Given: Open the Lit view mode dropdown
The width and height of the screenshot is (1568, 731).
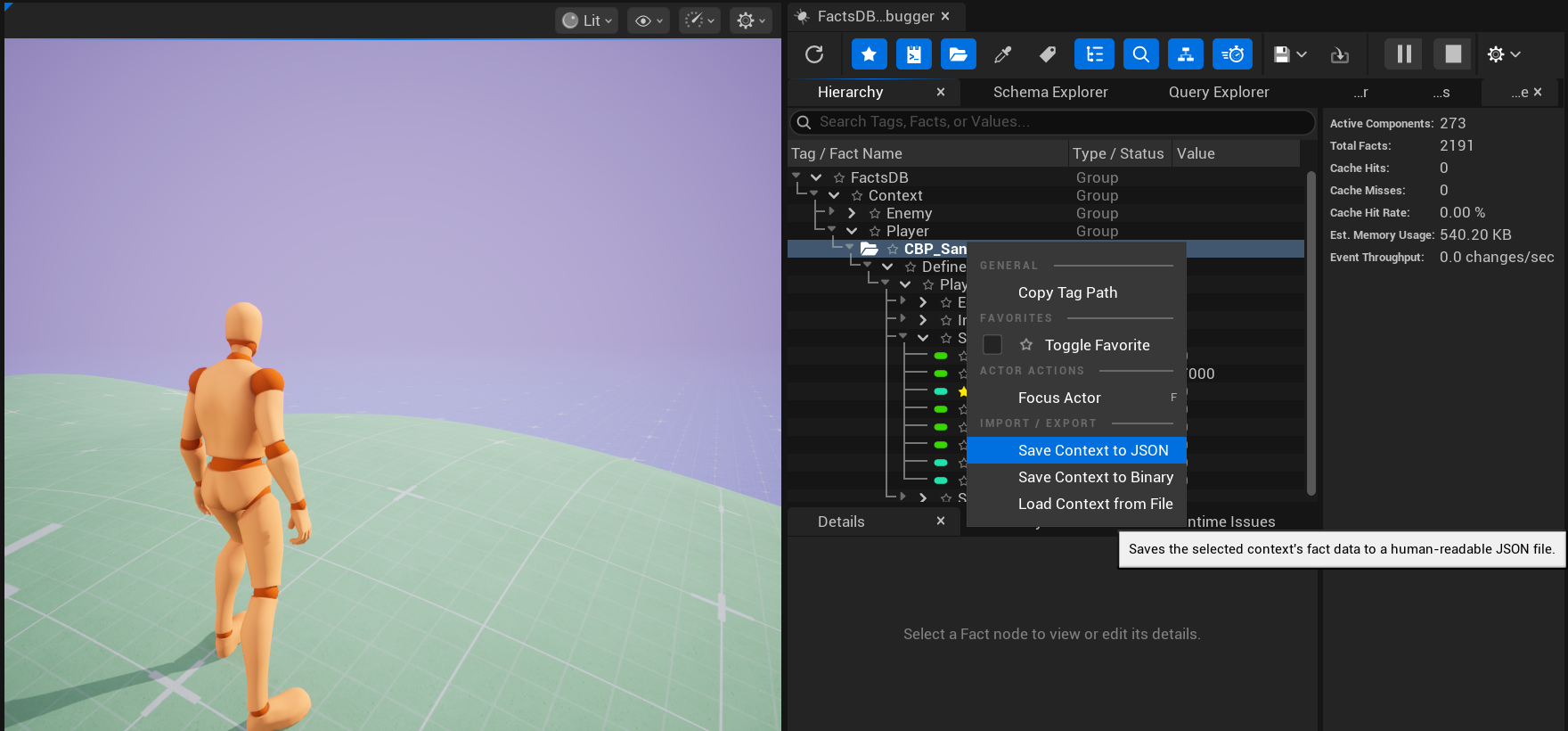Looking at the screenshot, I should pos(587,21).
